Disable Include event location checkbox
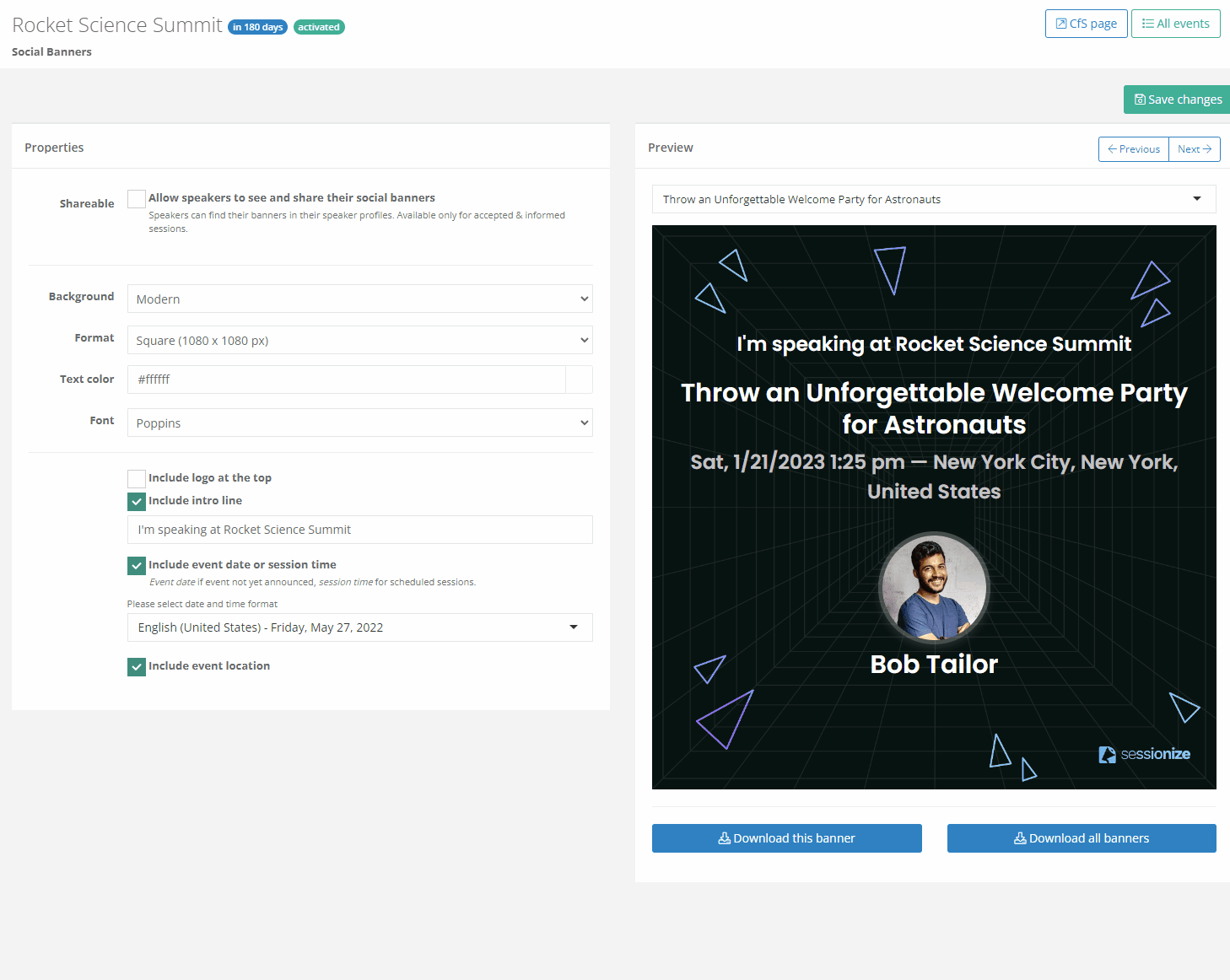 point(137,667)
